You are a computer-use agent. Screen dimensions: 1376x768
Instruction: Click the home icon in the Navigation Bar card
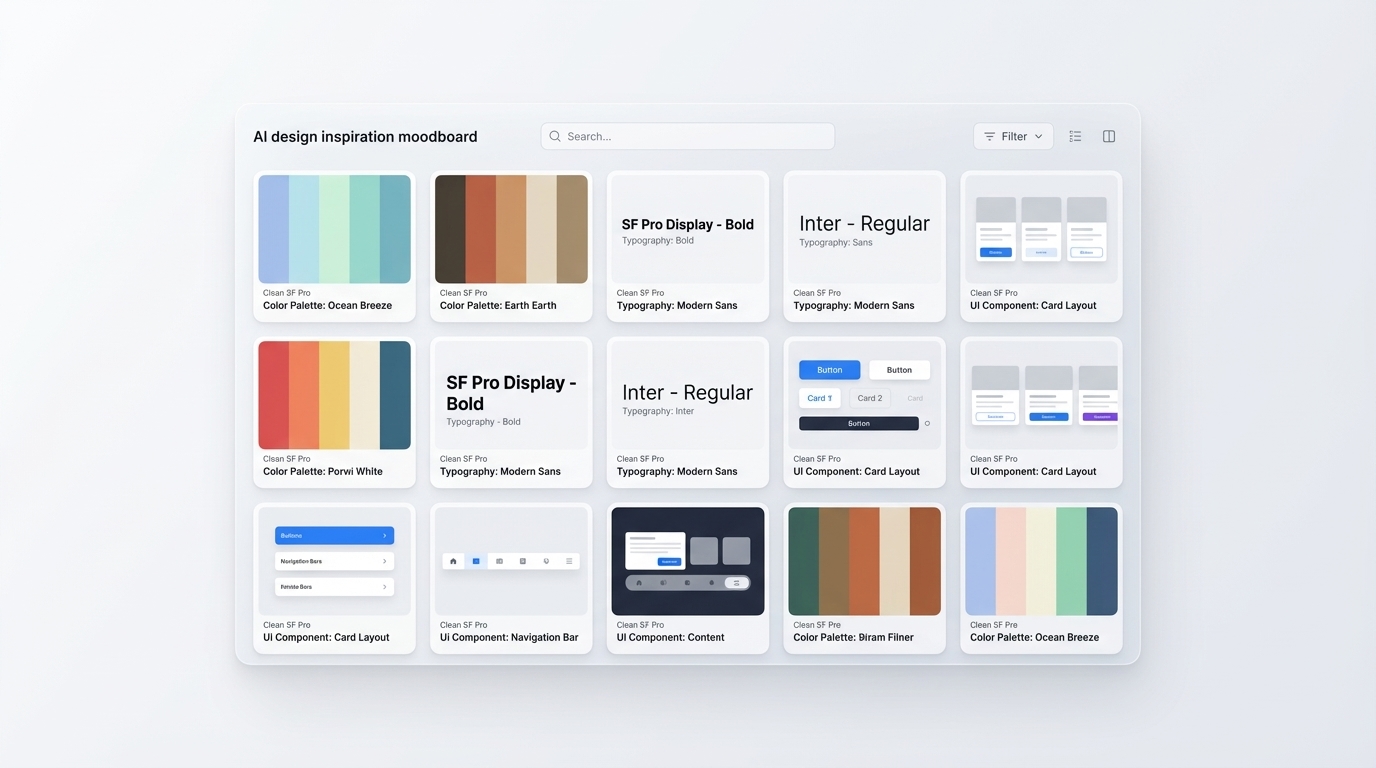(453, 561)
